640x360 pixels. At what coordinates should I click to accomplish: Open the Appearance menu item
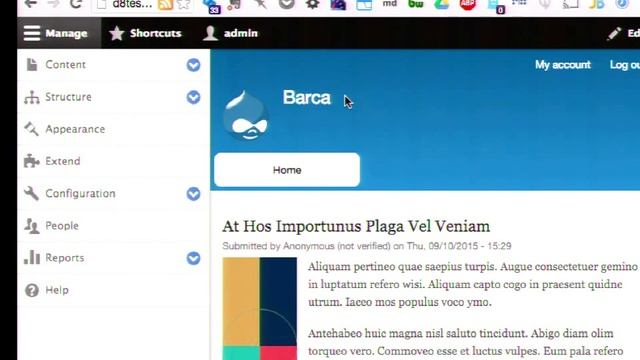[x=75, y=129]
